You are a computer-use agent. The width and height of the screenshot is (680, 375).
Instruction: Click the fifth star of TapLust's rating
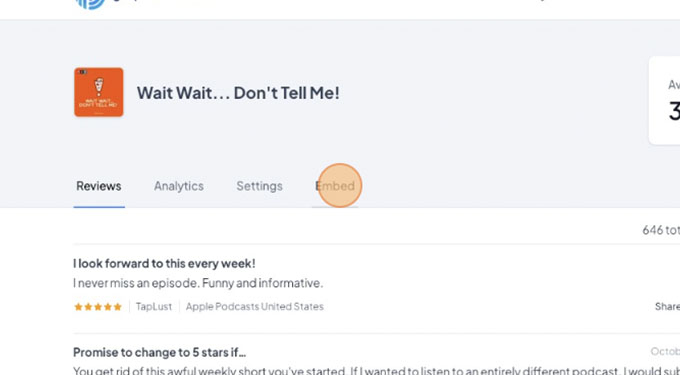coord(118,307)
